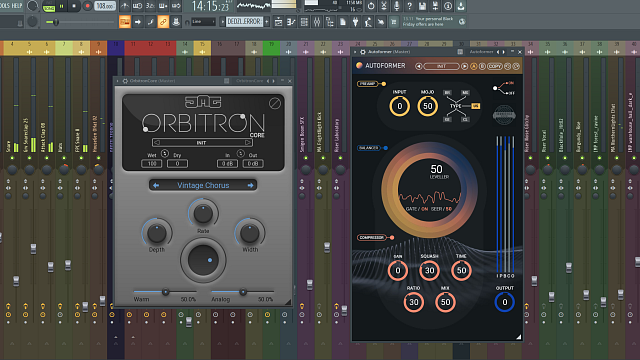Click the blue OUTPUT knob
This screenshot has height=360, width=640.
coord(504,302)
